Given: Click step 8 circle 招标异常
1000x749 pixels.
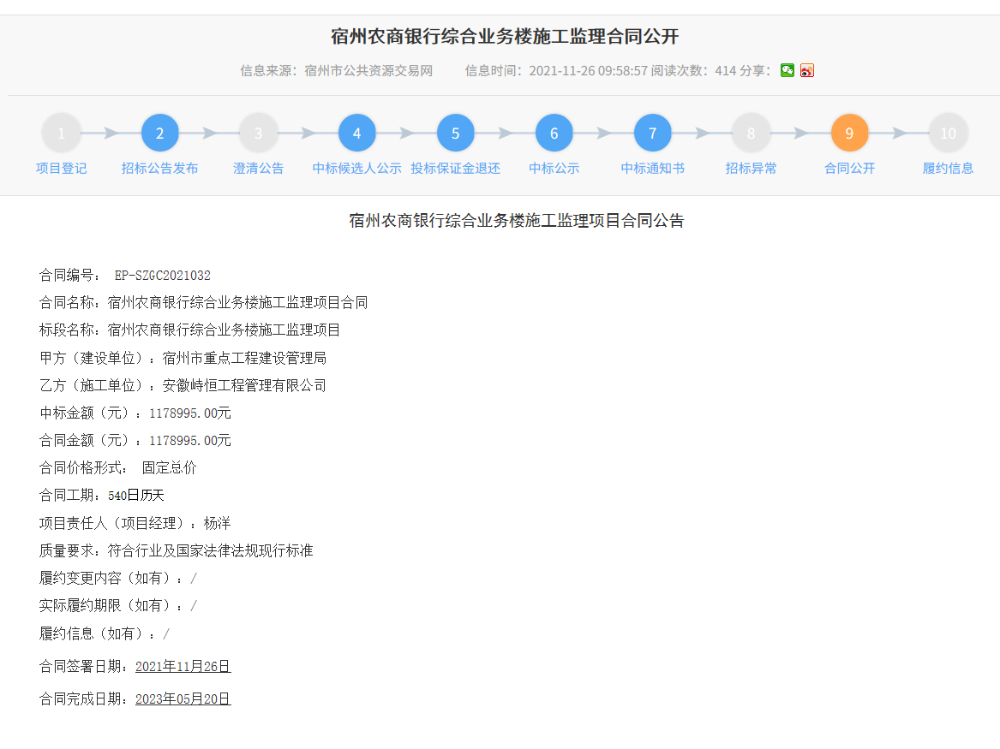Looking at the screenshot, I should pyautogui.click(x=751, y=133).
